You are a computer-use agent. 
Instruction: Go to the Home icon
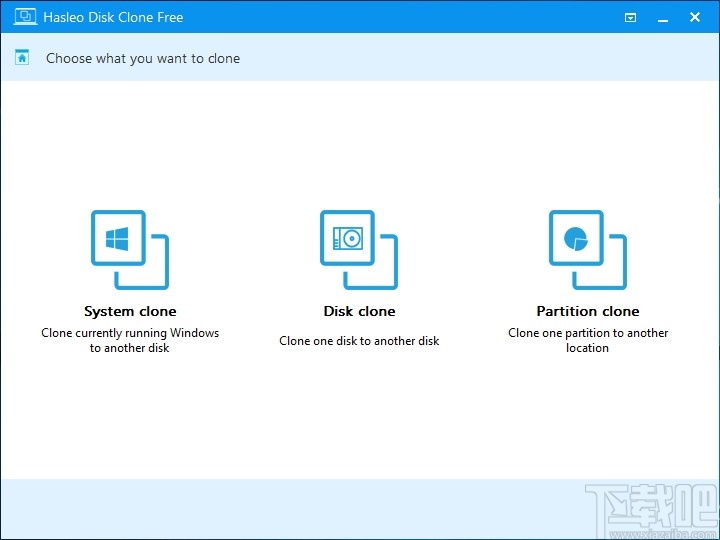click(x=22, y=57)
